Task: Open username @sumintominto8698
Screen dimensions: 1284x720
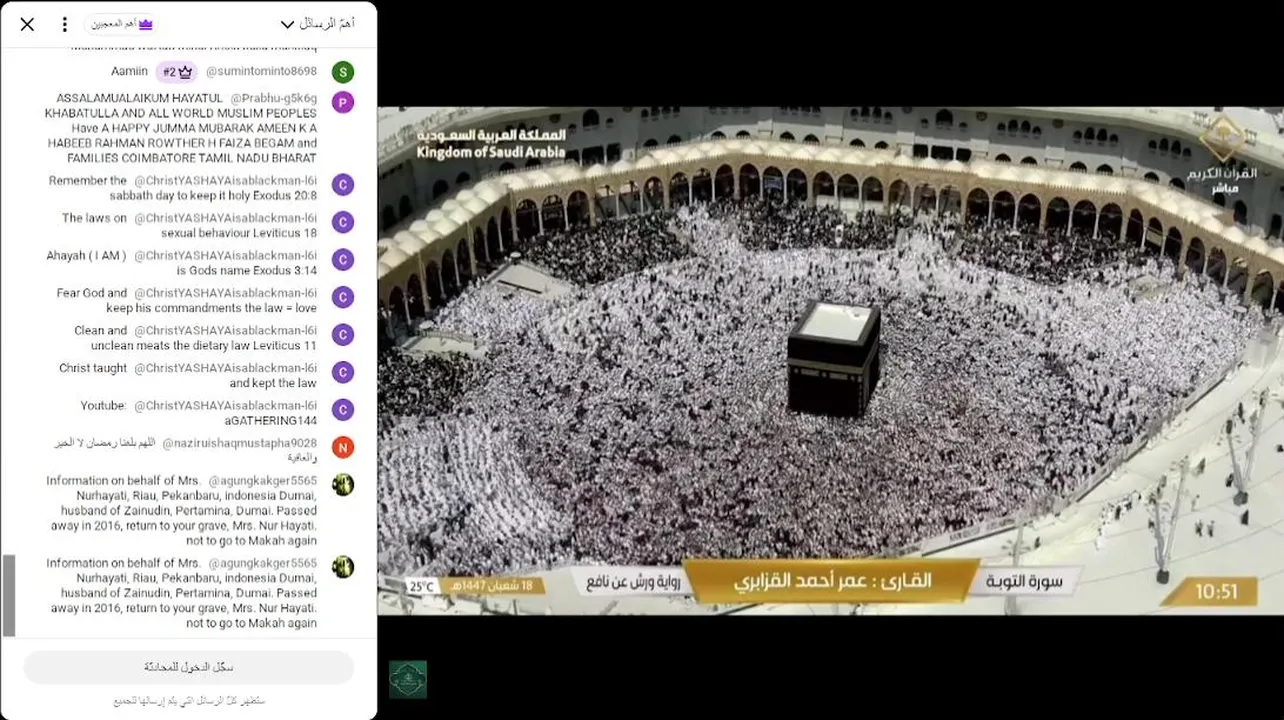Action: tap(261, 72)
